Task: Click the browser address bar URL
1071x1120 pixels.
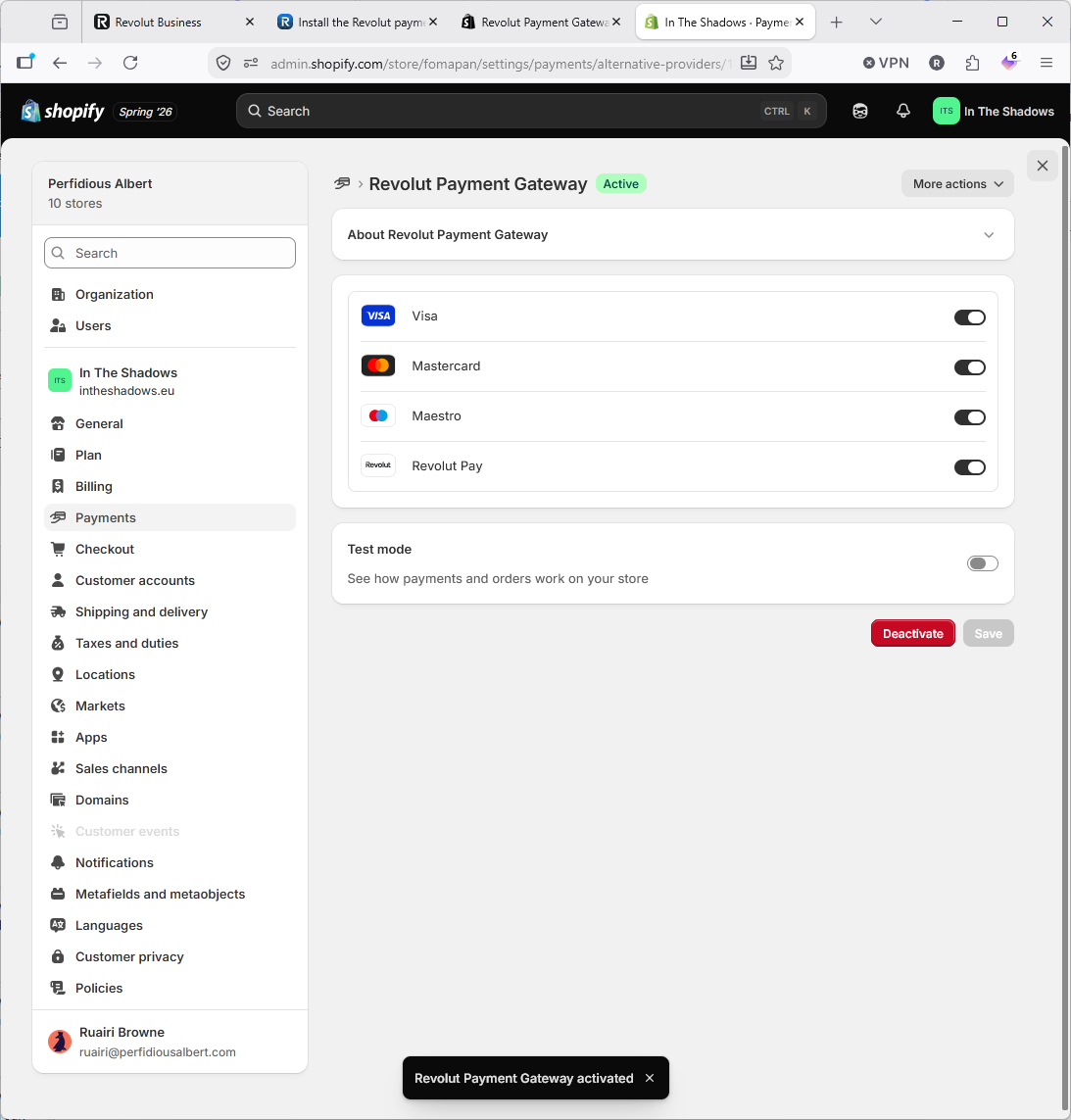Action: pyautogui.click(x=500, y=64)
